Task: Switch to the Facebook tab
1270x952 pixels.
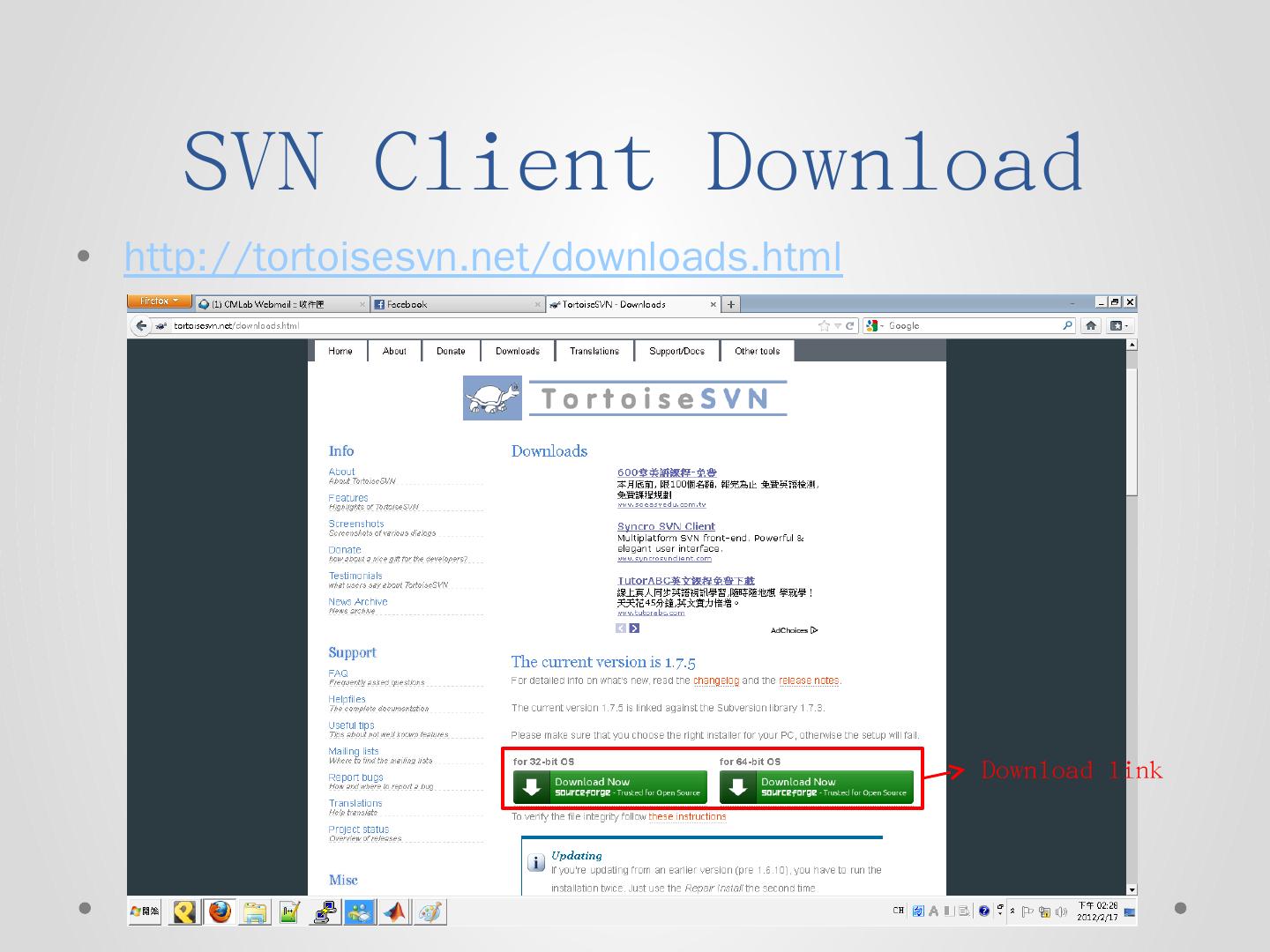Action: 457,304
